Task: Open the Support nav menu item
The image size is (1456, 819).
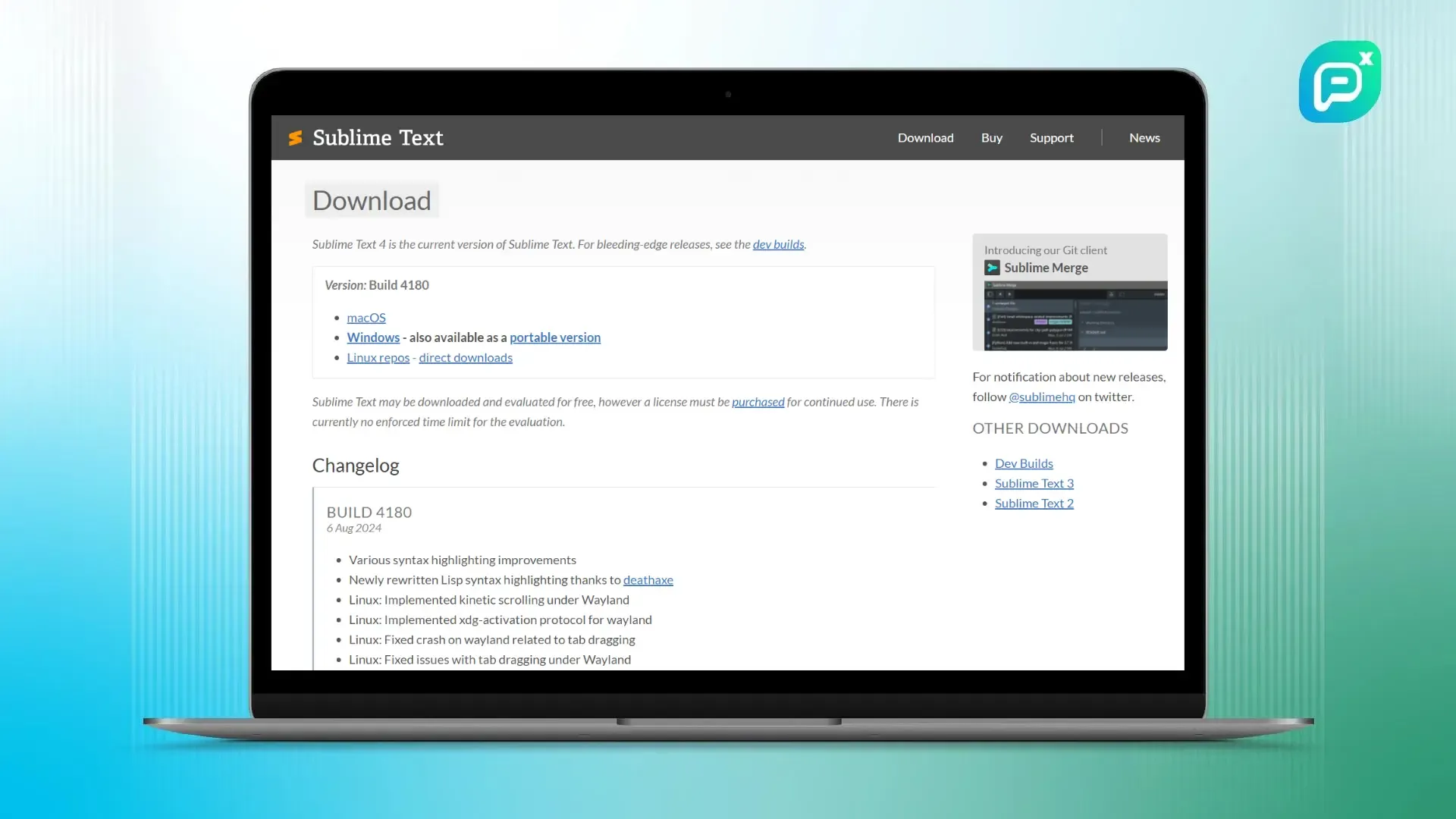Action: (x=1051, y=138)
